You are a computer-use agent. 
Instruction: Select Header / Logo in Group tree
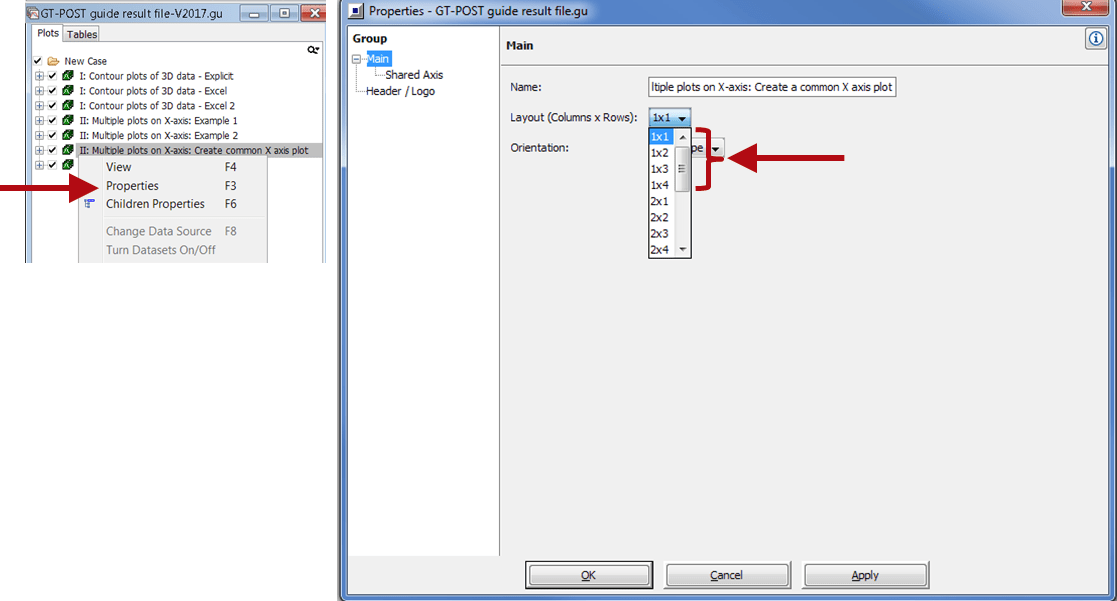click(400, 91)
